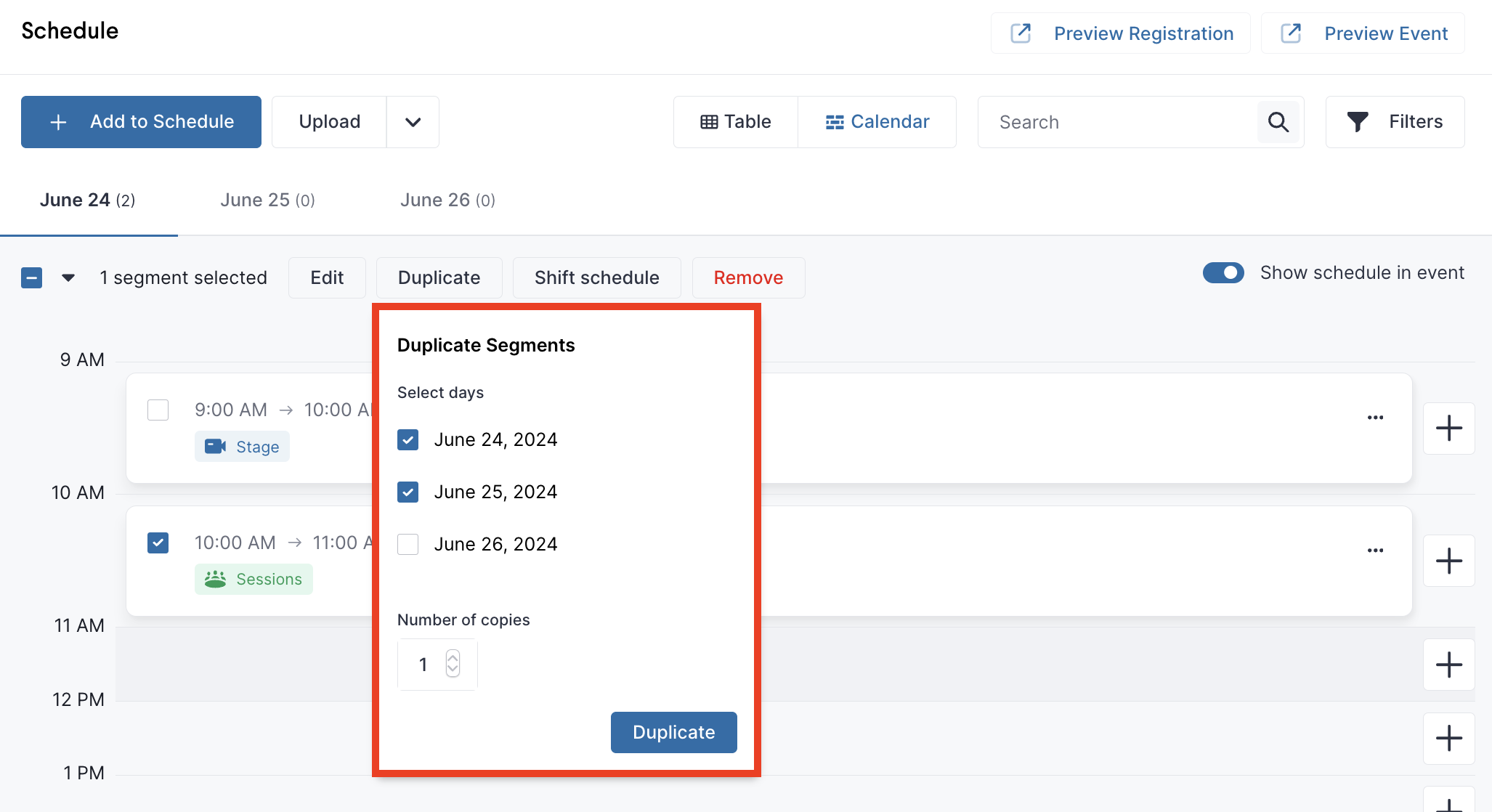Expand the segment selection dropdown arrow

68,277
